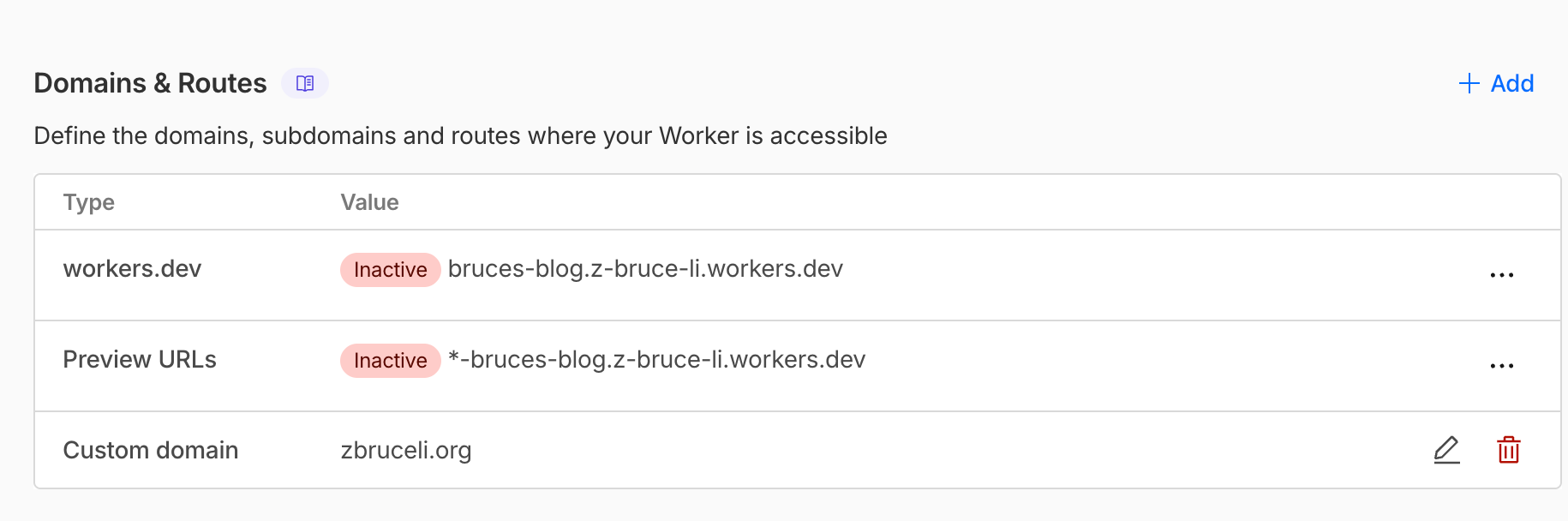Toggle the Inactive badge on Preview URLs row
1568x521 pixels.
click(x=390, y=360)
